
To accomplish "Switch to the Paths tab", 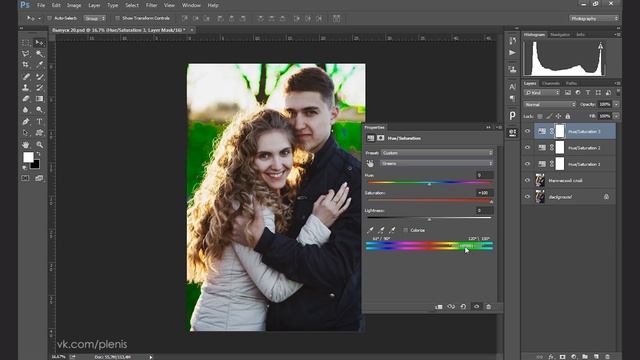I will coord(571,83).
